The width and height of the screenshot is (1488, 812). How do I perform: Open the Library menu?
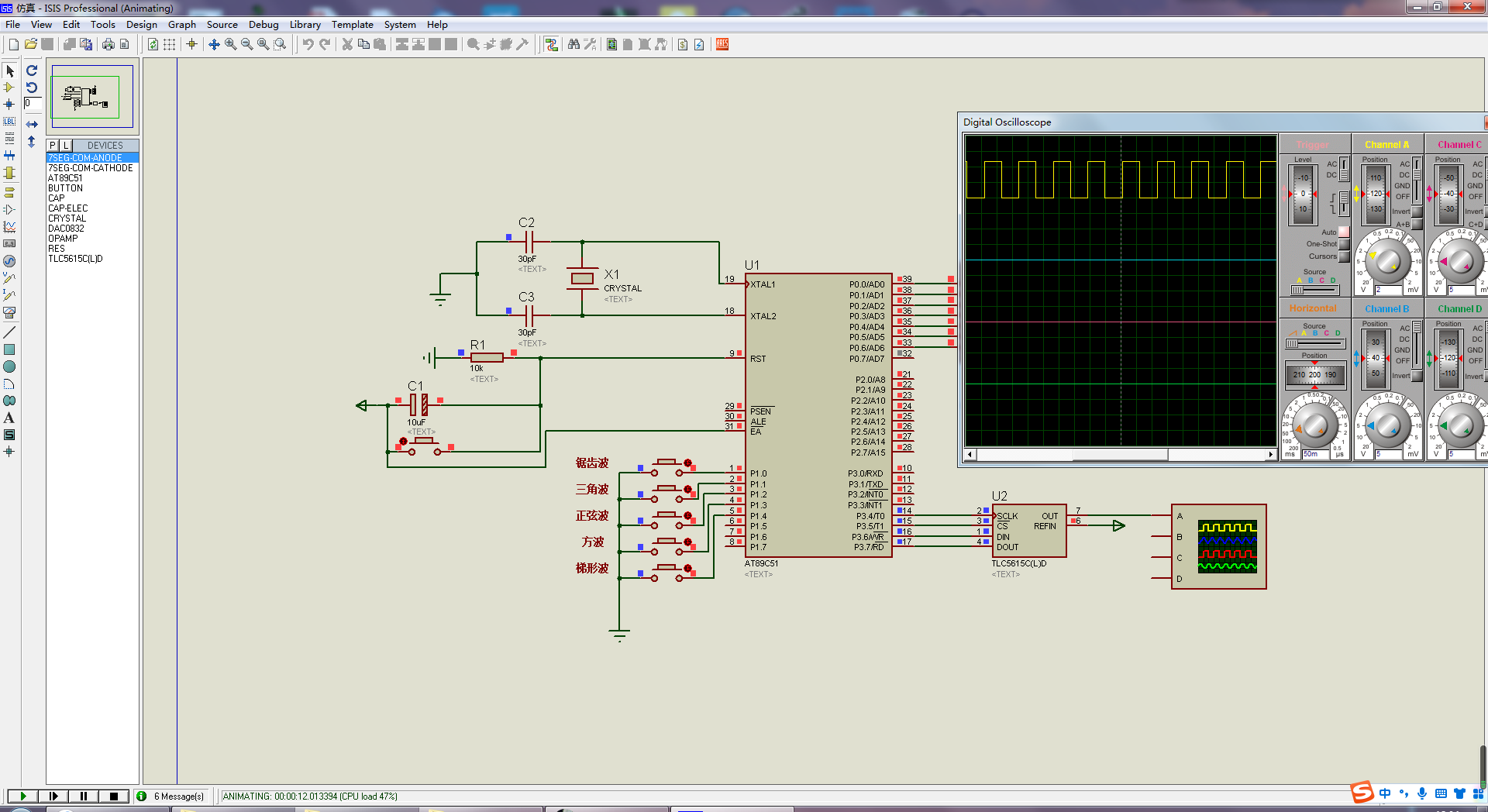click(x=305, y=25)
